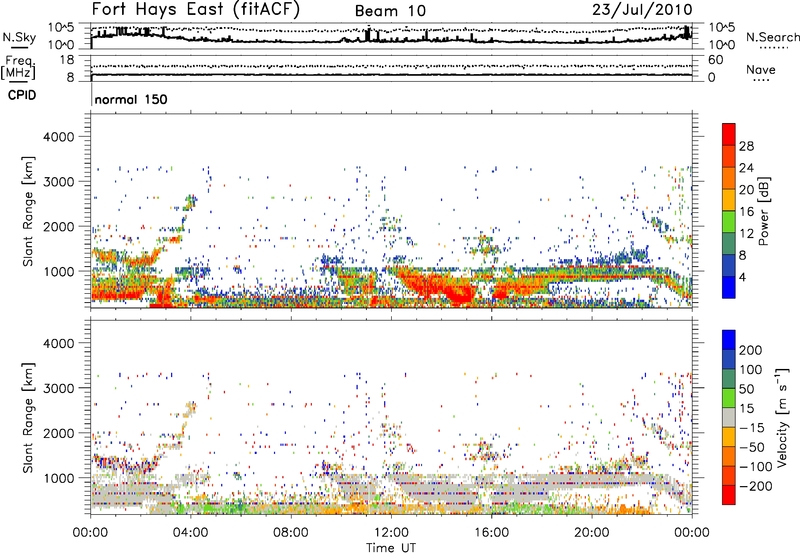The image size is (800, 554).
Task: Click the "18" frequency tick label
Action: 67,60
